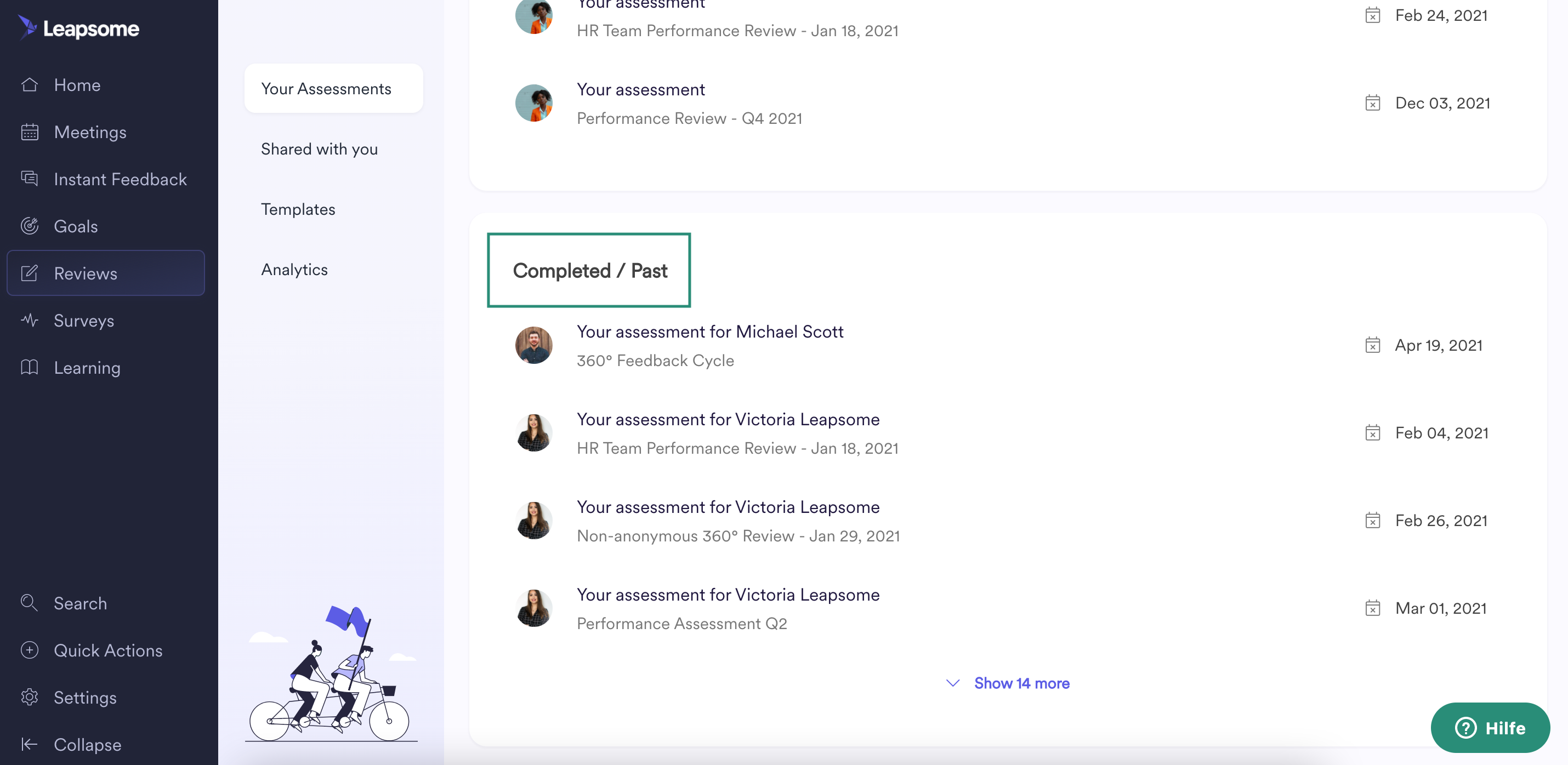Click HR Team Performance Review subtitle dated Feb 24
The image size is (1568, 765).
(x=738, y=31)
